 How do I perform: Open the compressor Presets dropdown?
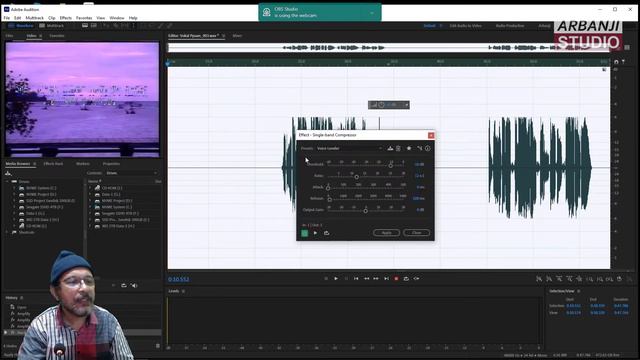click(x=349, y=148)
